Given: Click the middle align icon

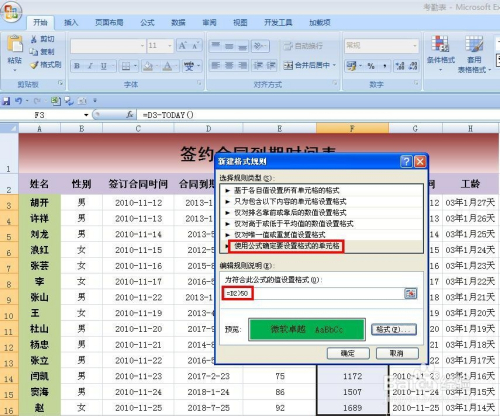Looking at the screenshot, I should point(229,46).
